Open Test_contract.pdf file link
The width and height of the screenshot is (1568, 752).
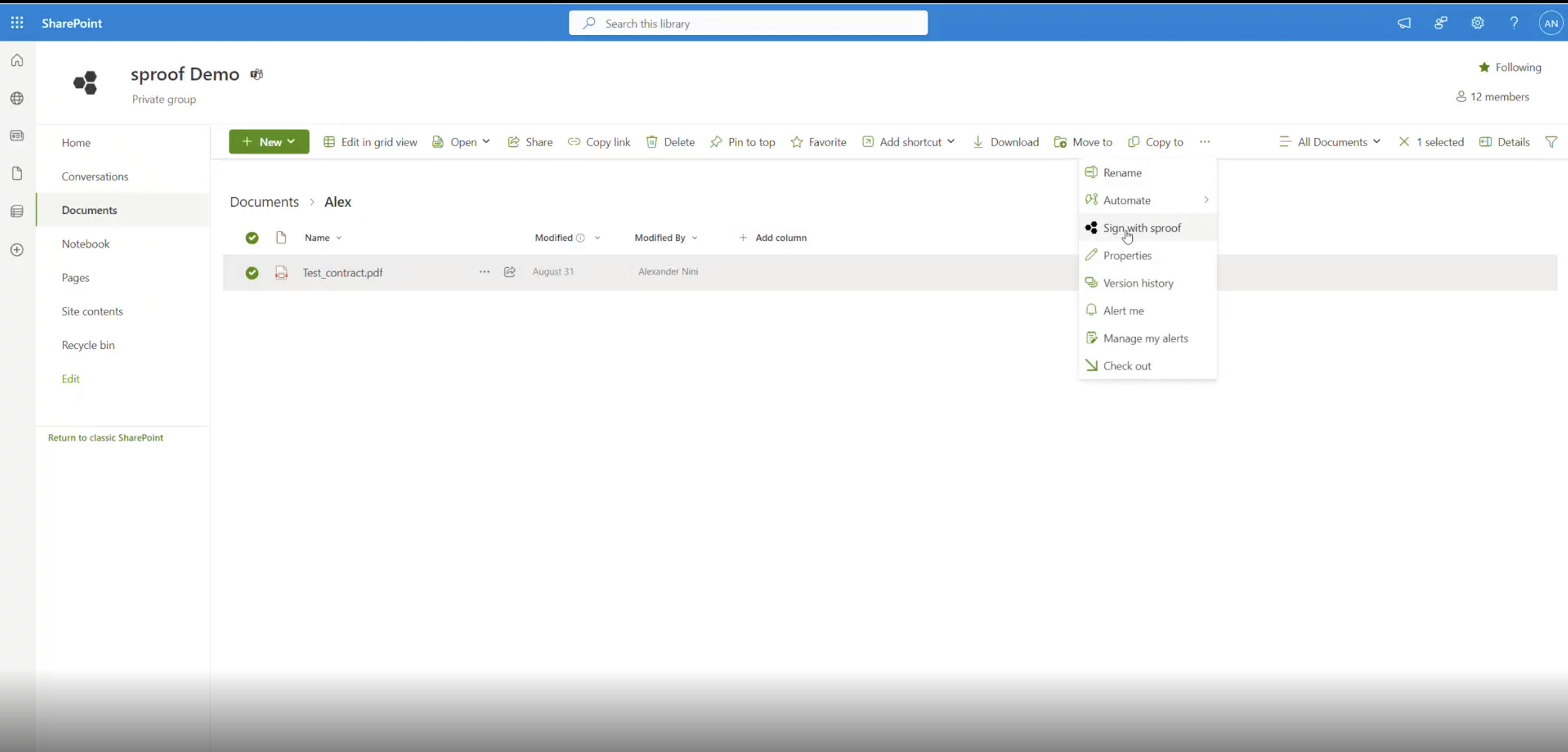click(x=342, y=273)
